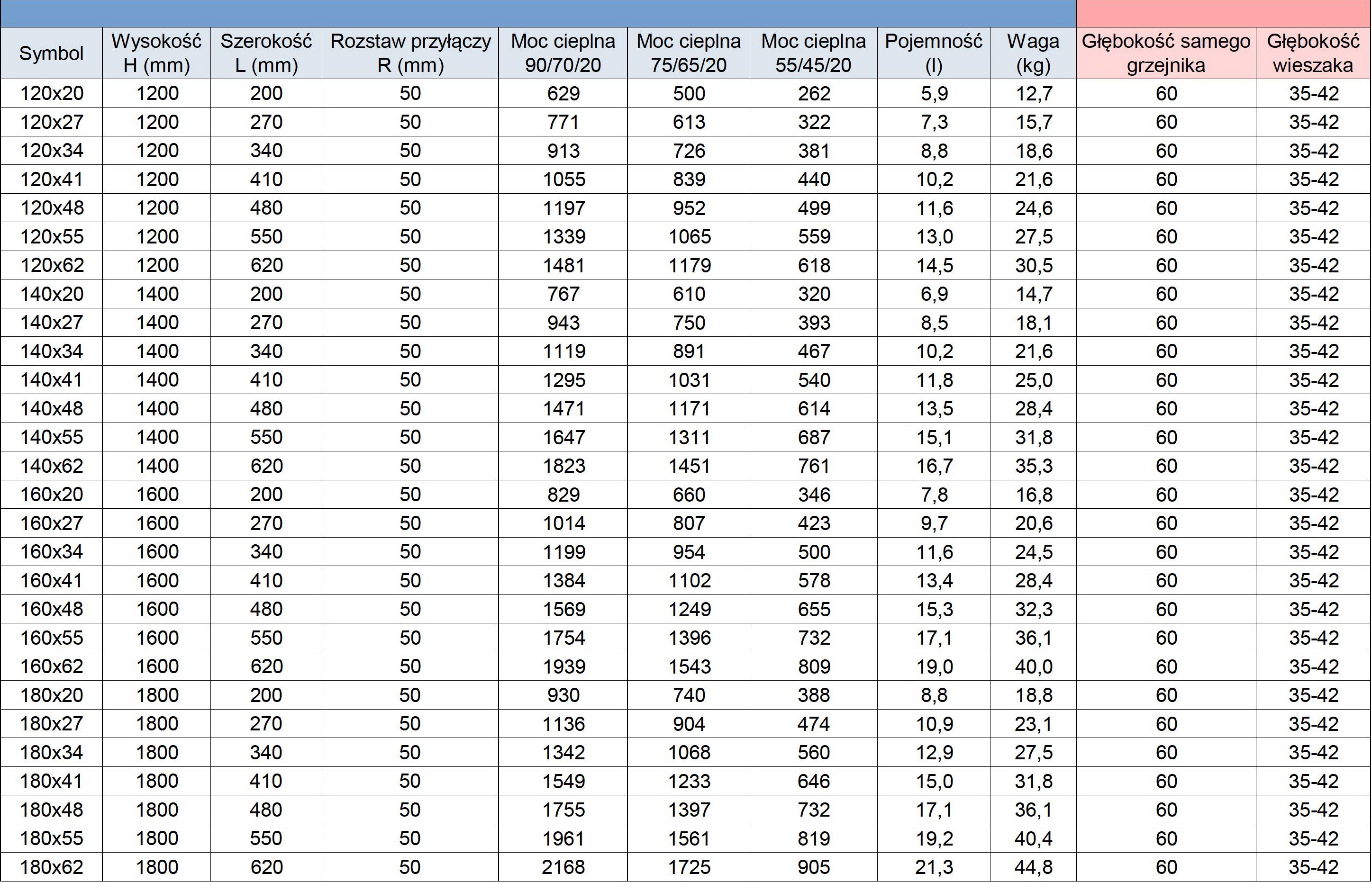Select the weight value 44,8

[1034, 867]
